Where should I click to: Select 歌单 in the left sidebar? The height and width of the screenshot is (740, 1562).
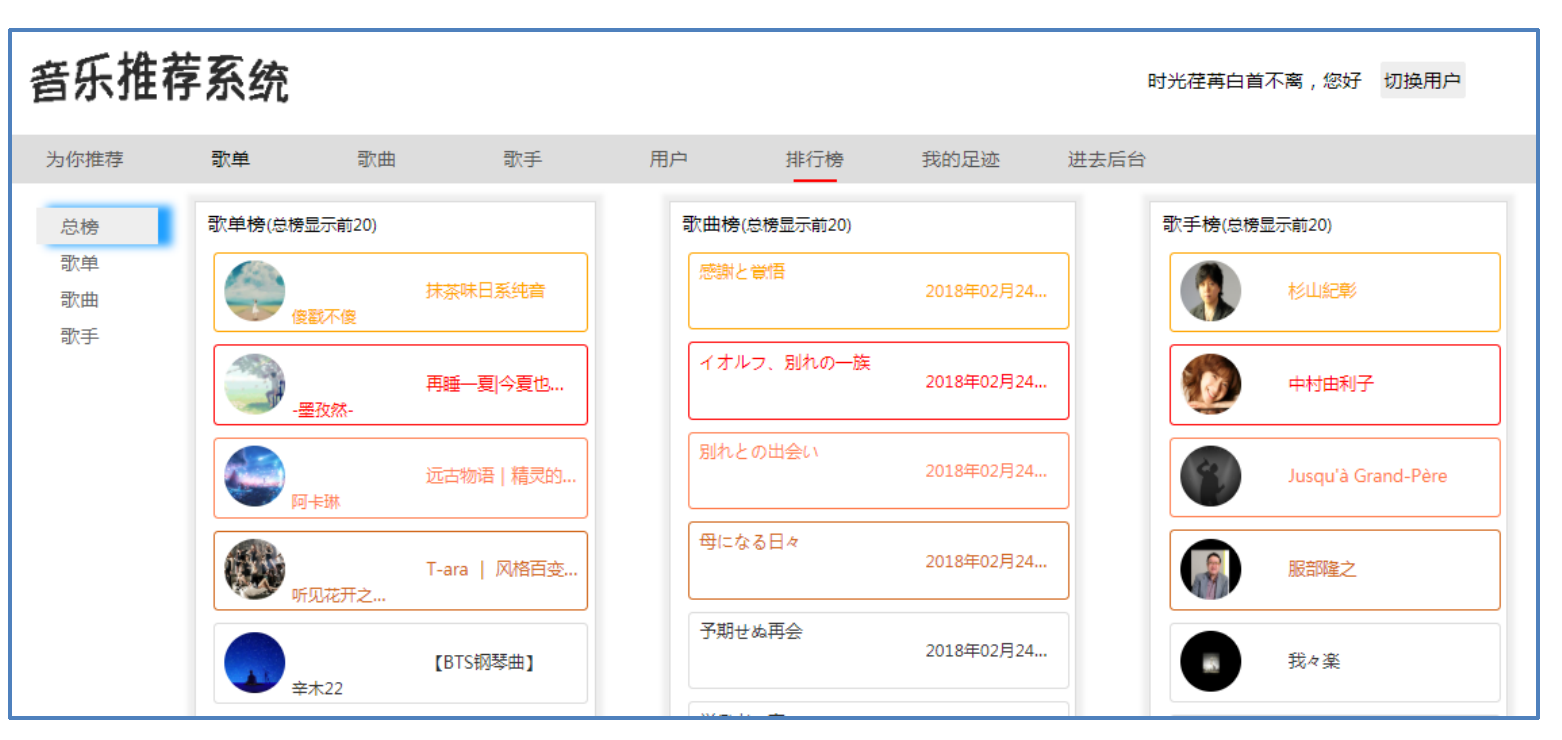tap(80, 264)
